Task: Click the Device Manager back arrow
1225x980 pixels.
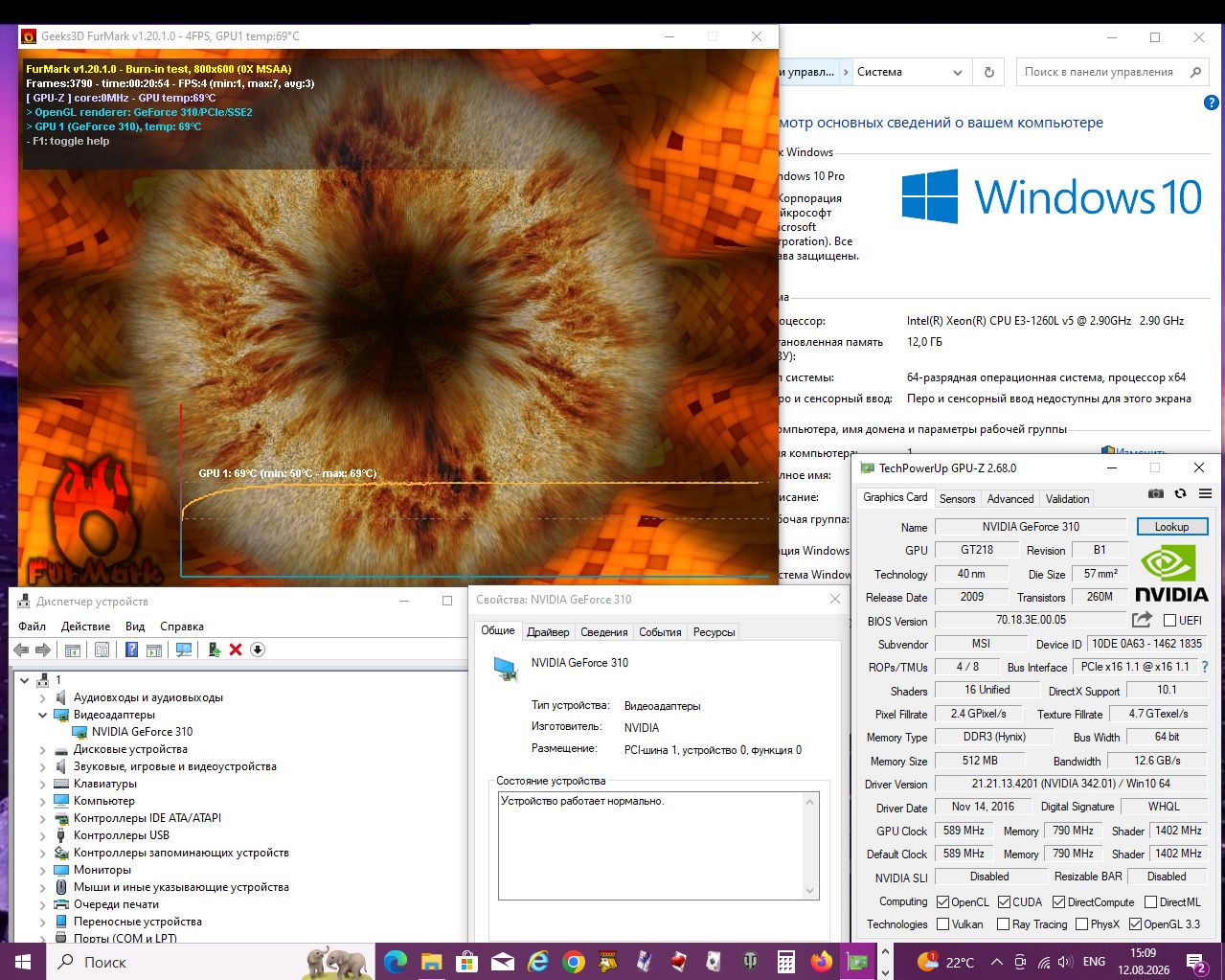Action: tap(21, 650)
